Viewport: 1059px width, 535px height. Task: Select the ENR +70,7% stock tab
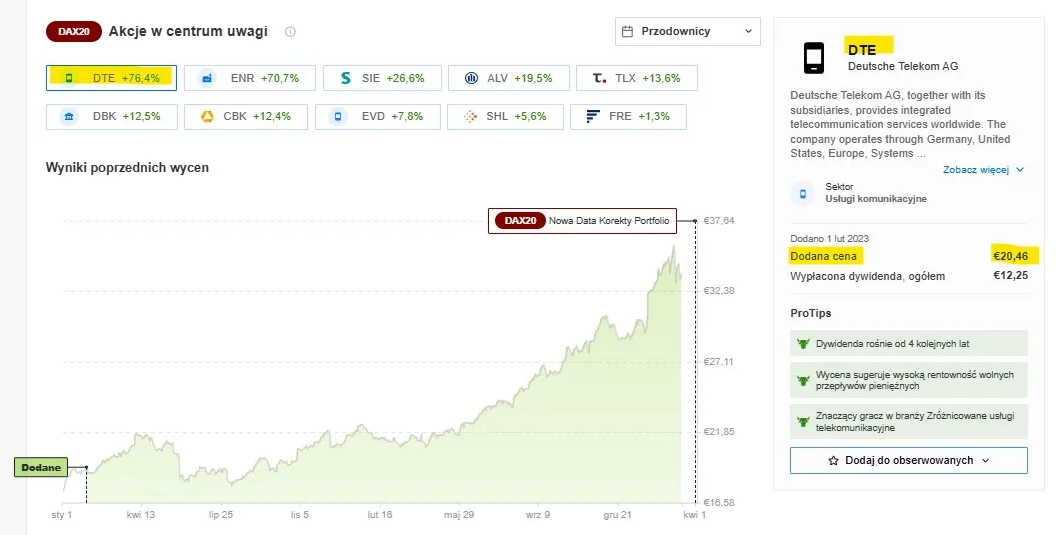click(x=250, y=78)
